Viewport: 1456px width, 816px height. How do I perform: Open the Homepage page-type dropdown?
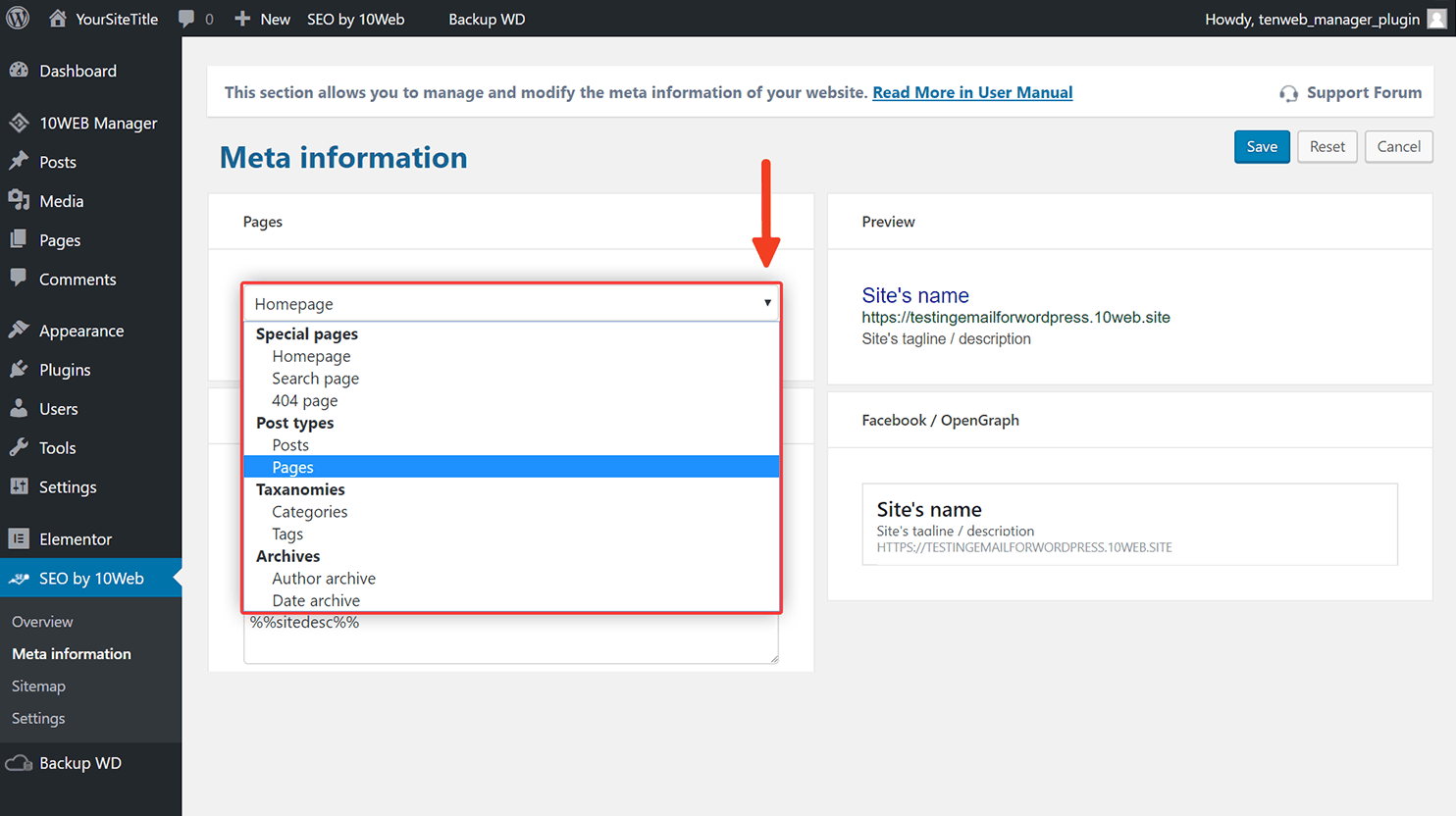(x=511, y=303)
